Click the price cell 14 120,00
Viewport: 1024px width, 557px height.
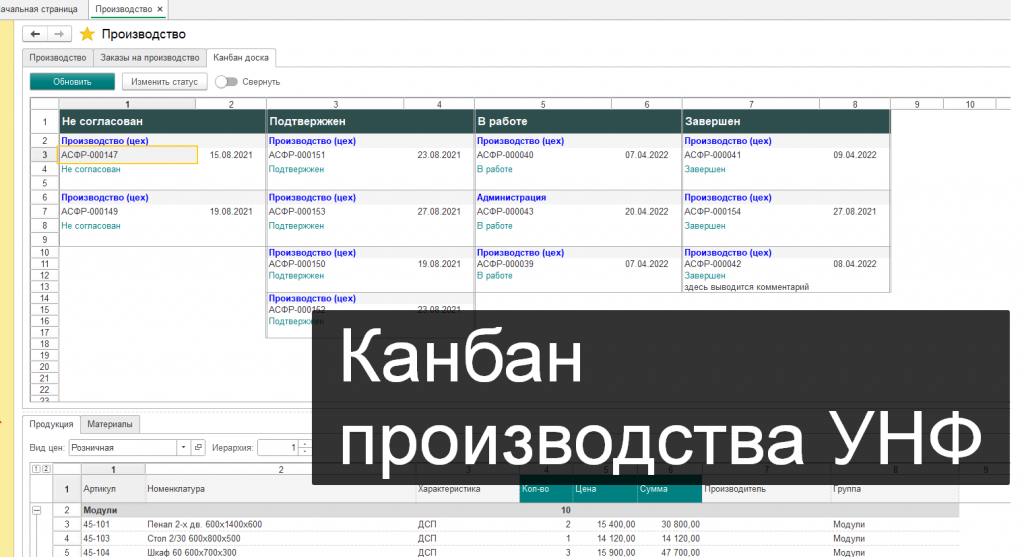(616, 539)
